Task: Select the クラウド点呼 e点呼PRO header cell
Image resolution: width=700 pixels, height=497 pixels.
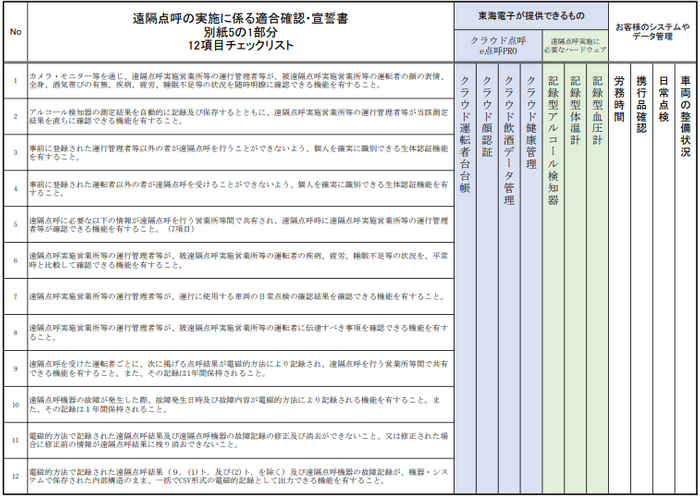Action: 498,46
